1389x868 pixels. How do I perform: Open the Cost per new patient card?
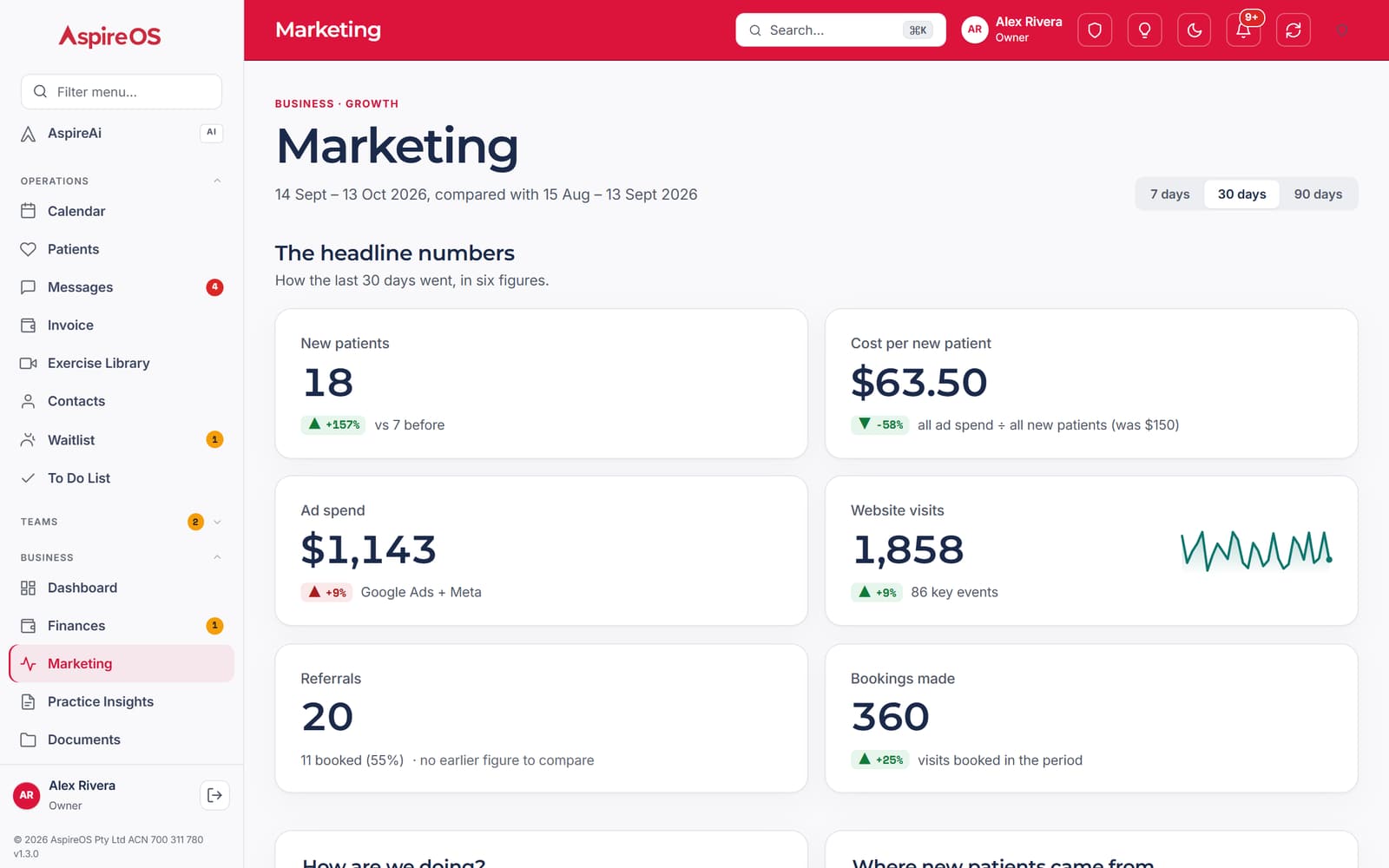(1091, 384)
